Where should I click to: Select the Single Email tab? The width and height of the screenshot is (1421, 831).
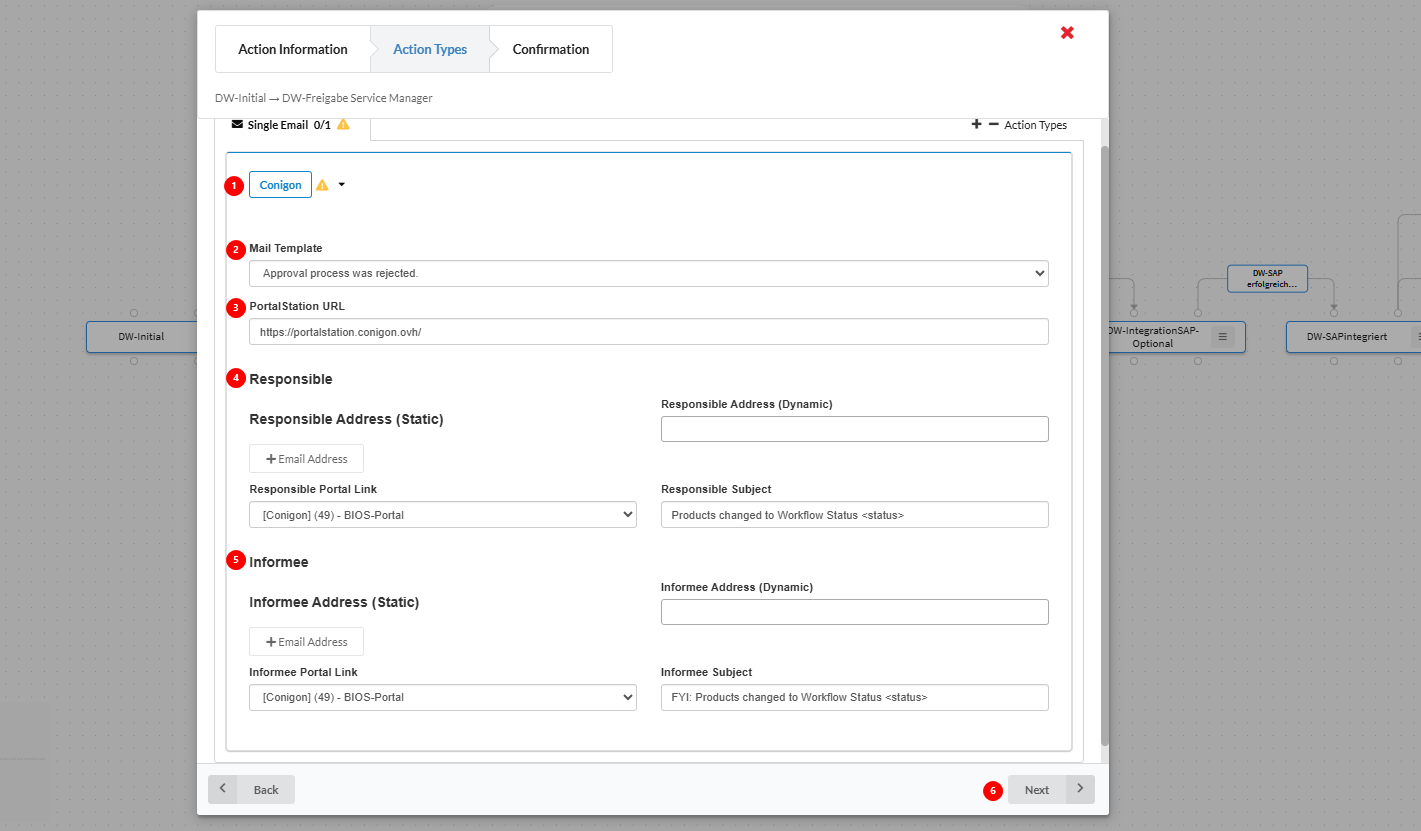coord(288,125)
